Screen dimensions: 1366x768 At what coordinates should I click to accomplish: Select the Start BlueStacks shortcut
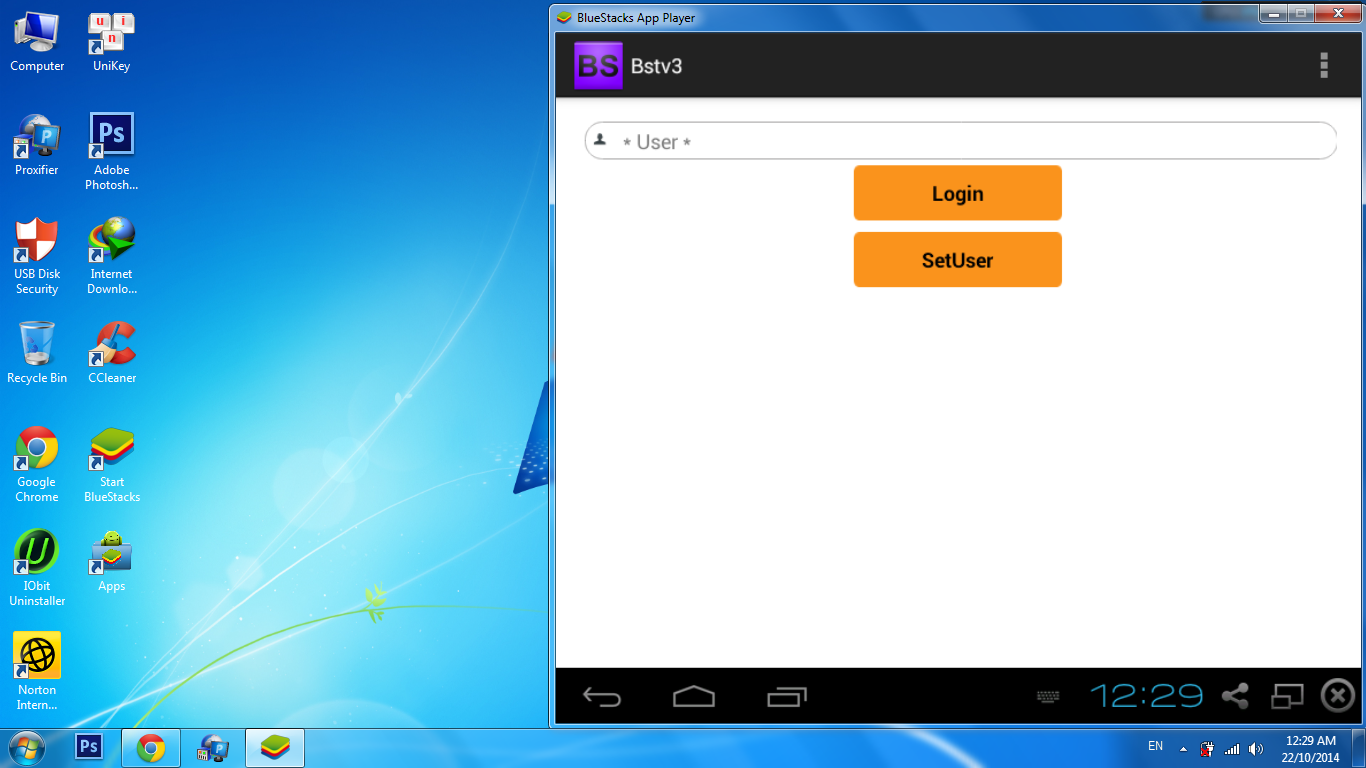tap(112, 465)
